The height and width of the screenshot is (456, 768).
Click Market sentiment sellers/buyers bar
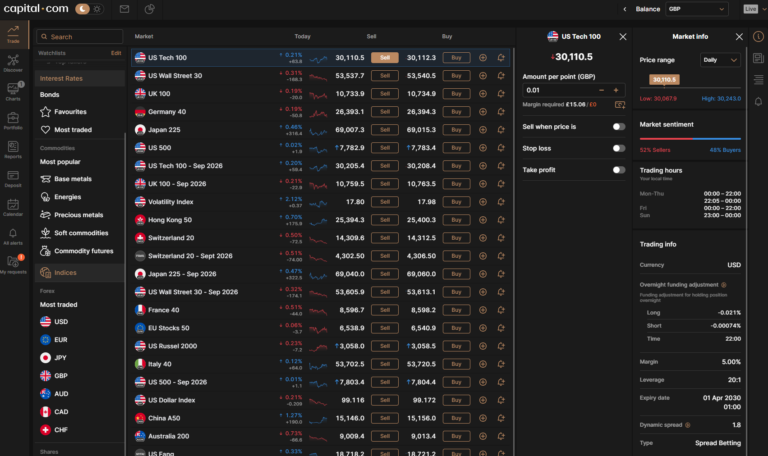click(x=690, y=139)
